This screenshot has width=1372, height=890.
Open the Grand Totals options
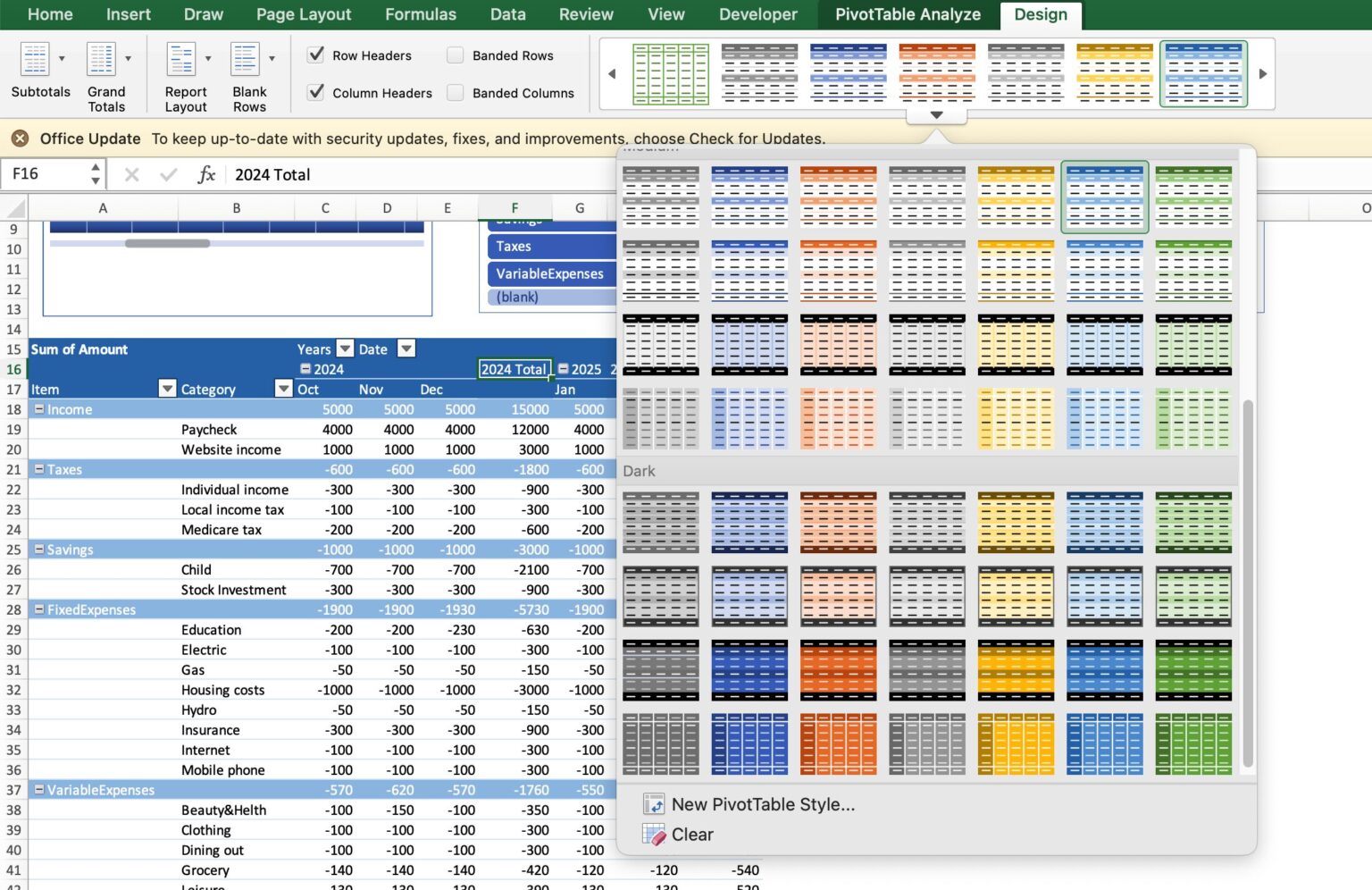[106, 77]
